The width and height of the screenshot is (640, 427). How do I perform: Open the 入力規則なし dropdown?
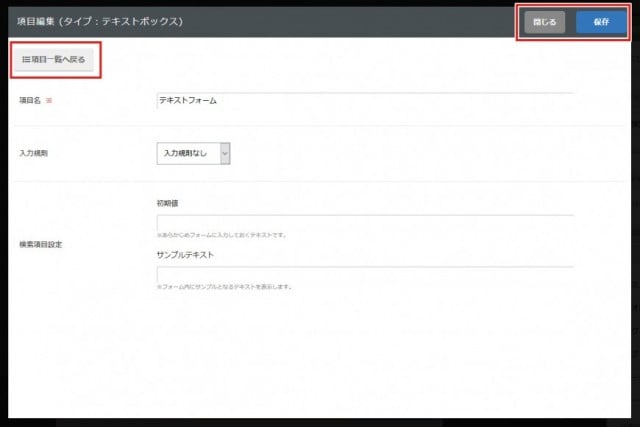193,153
